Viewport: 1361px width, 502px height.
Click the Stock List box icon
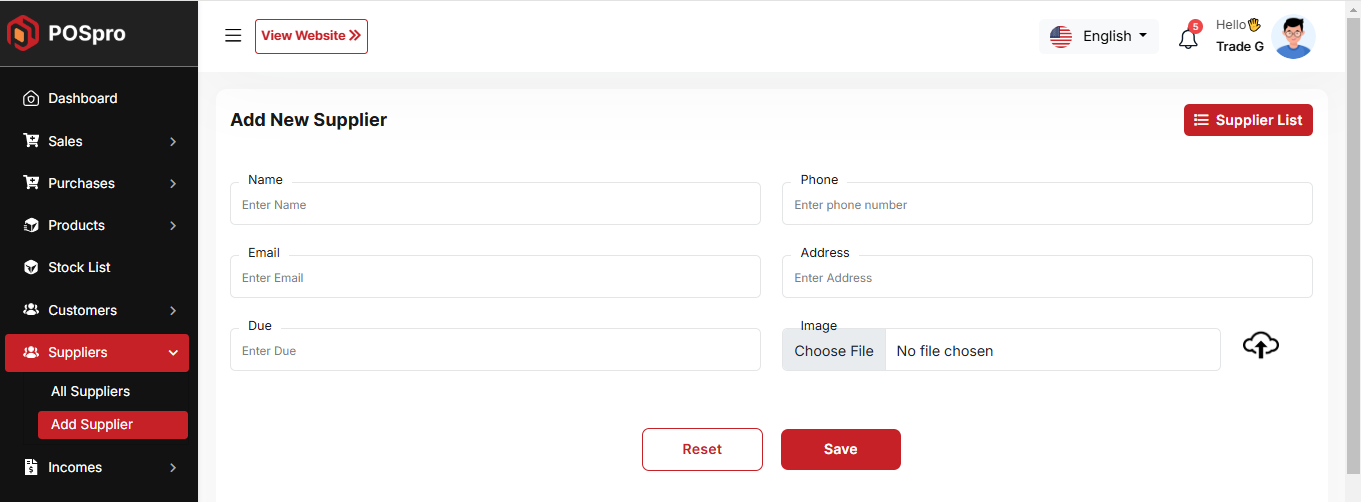[x=31, y=268]
